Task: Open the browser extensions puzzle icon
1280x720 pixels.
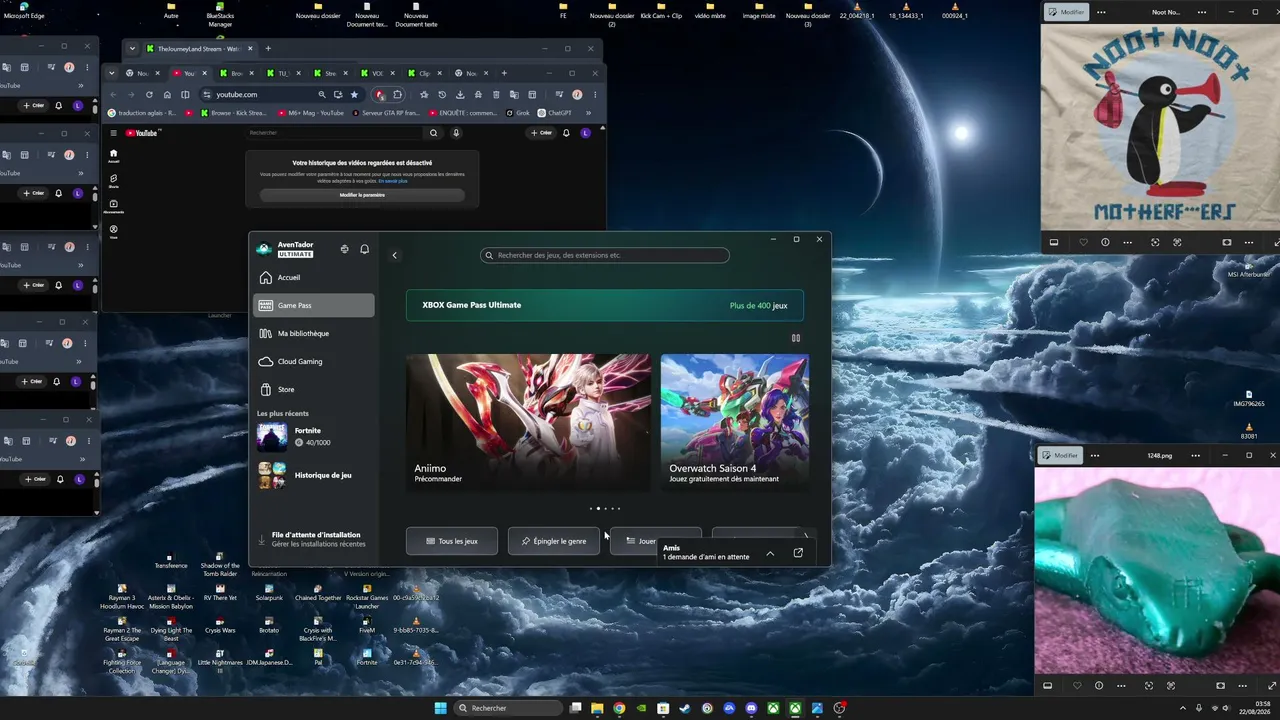Action: tap(397, 95)
